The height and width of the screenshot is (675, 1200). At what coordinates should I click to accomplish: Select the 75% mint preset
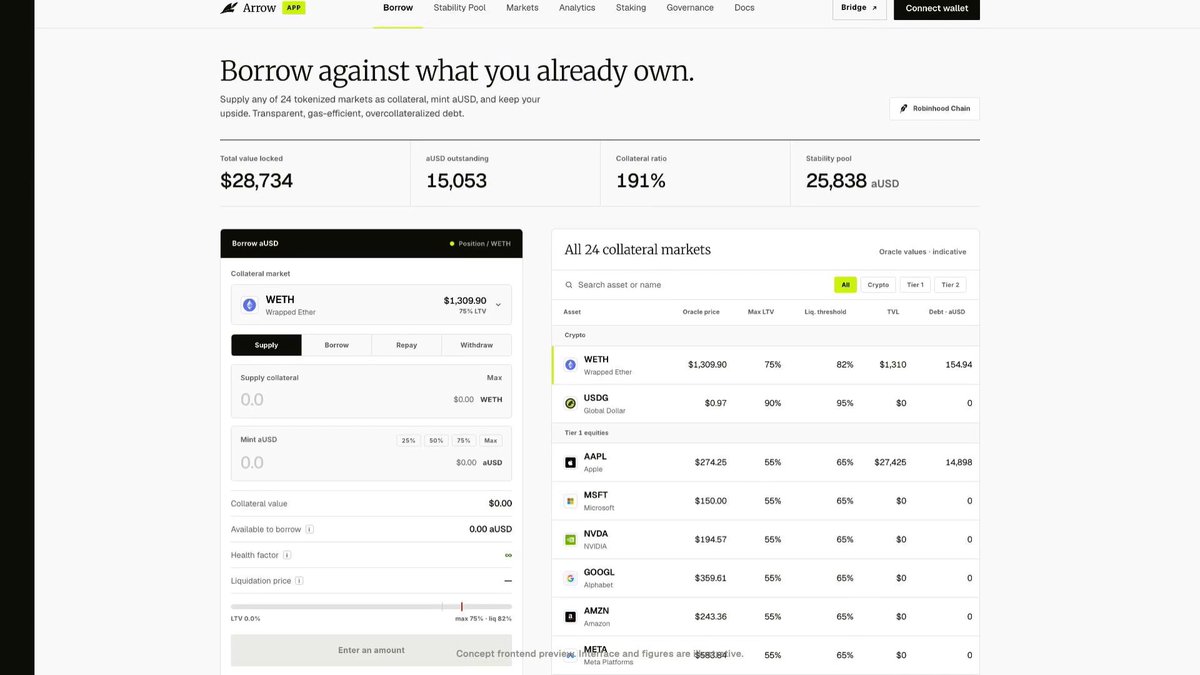(x=463, y=440)
